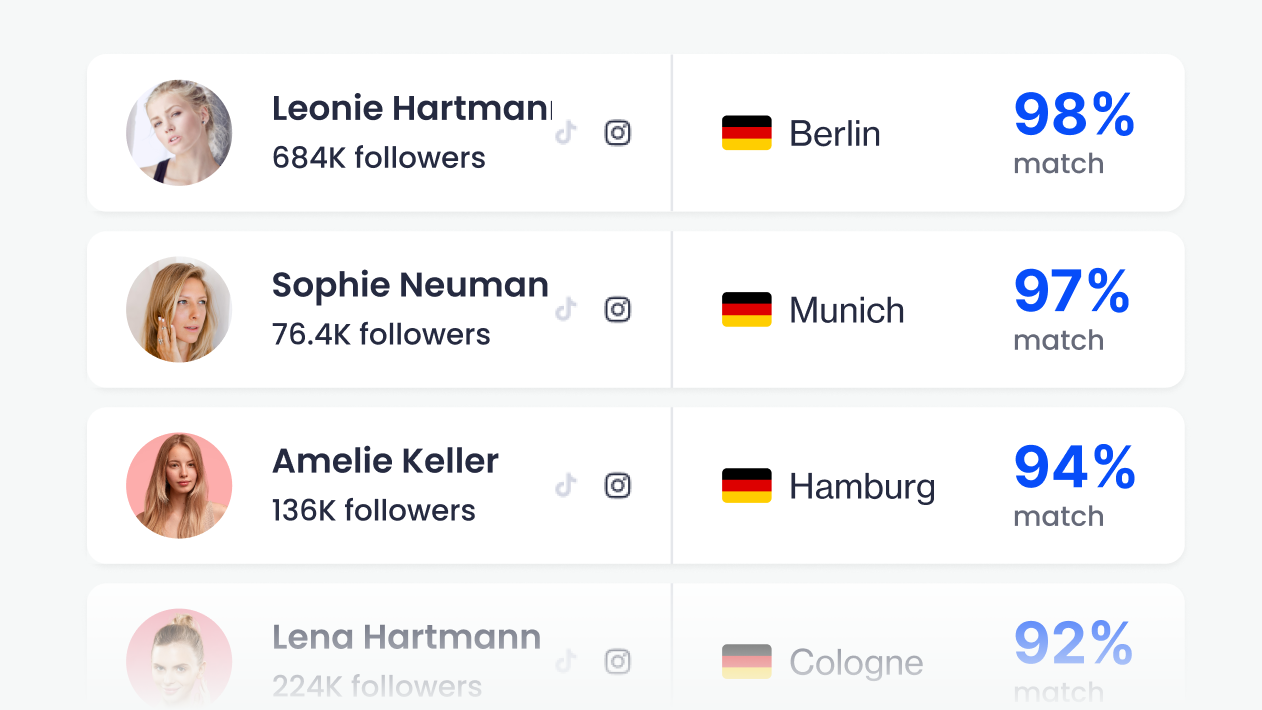This screenshot has height=710, width=1262.
Task: View Lena Hartmann's profile photo
Action: (179, 660)
